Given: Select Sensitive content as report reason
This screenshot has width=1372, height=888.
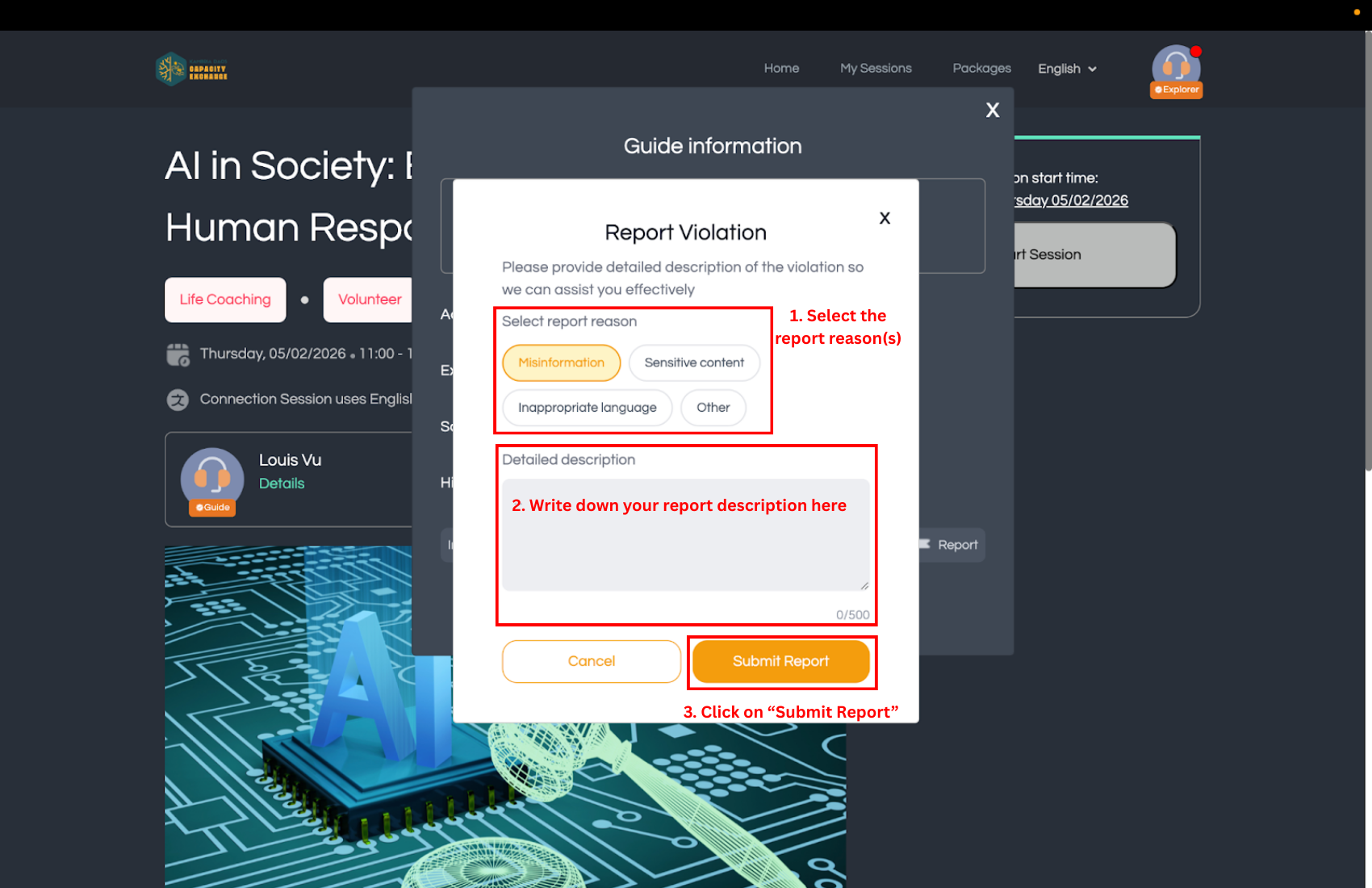Looking at the screenshot, I should pos(693,363).
